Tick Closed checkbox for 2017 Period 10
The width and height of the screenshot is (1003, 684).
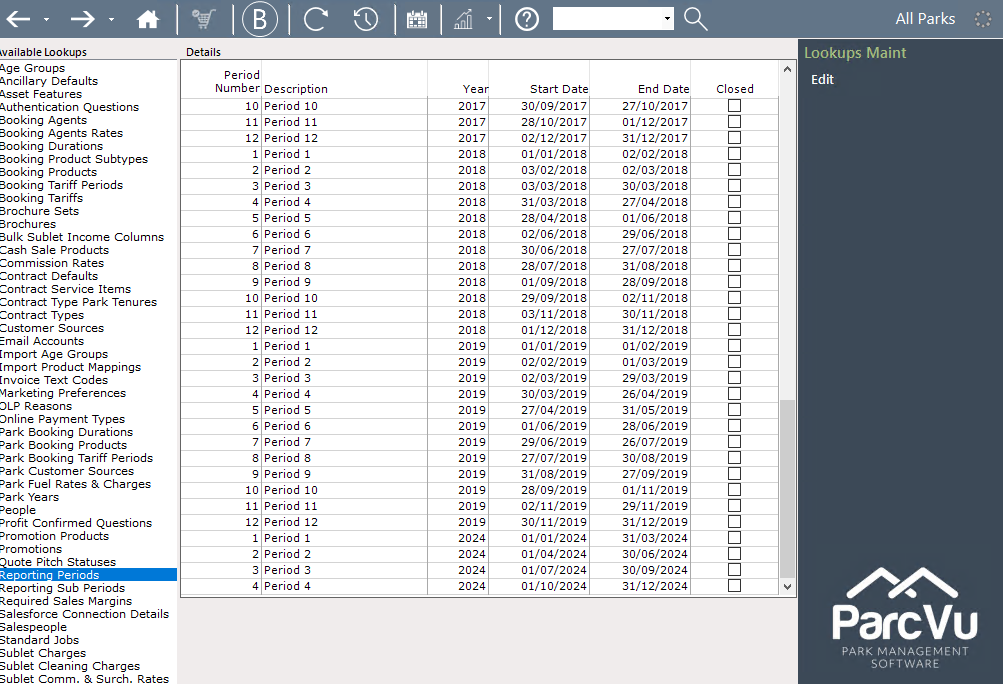(734, 106)
